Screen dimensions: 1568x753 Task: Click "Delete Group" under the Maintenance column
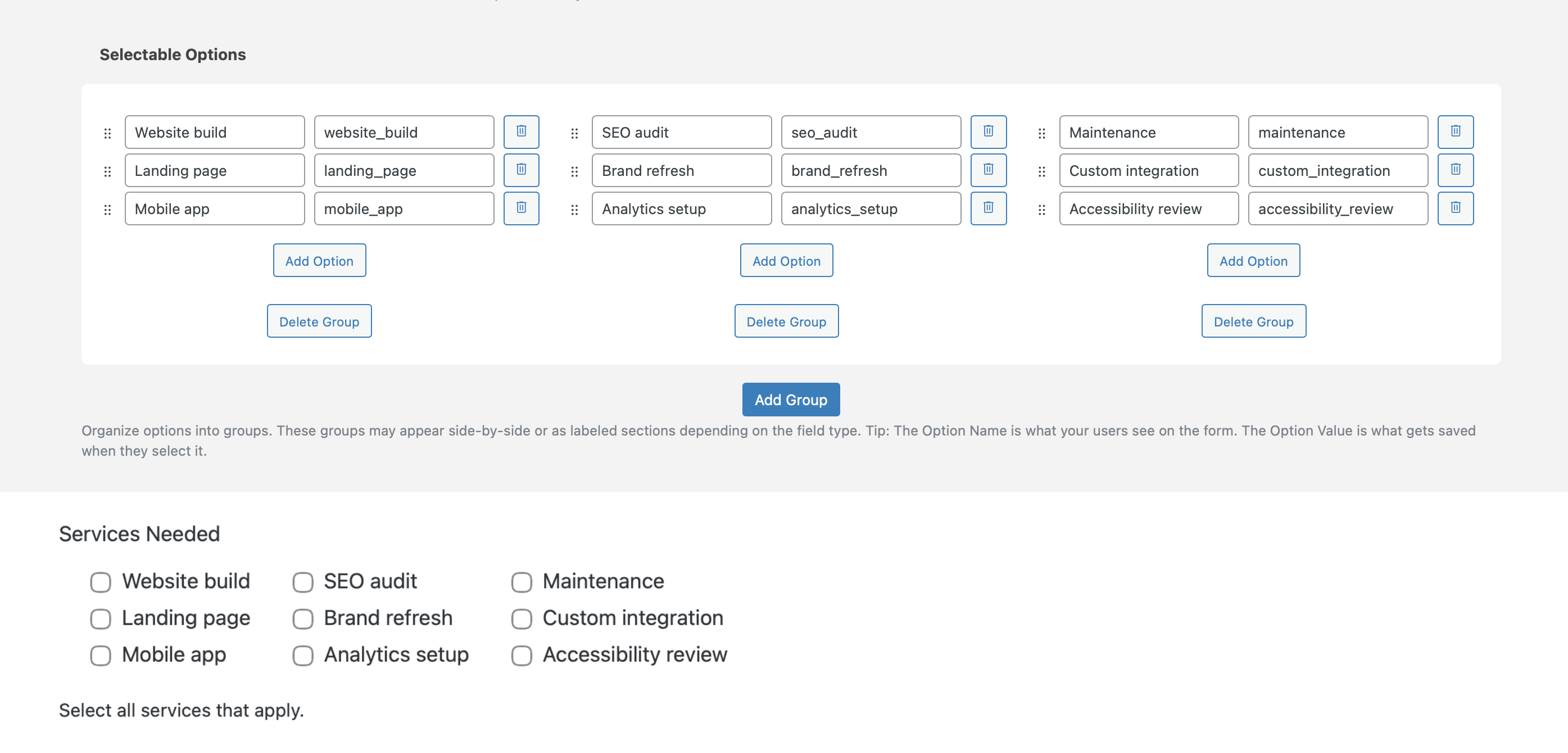click(x=1253, y=321)
